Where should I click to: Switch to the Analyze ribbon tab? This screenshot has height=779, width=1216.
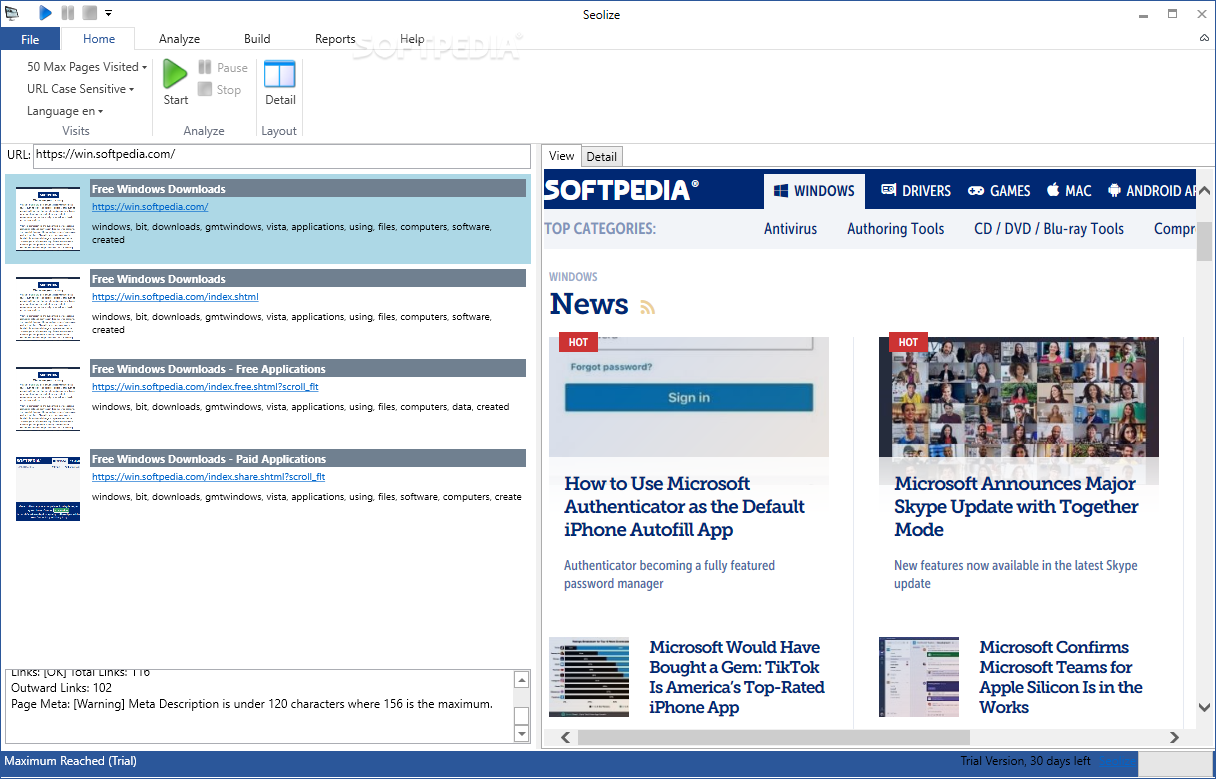(180, 39)
